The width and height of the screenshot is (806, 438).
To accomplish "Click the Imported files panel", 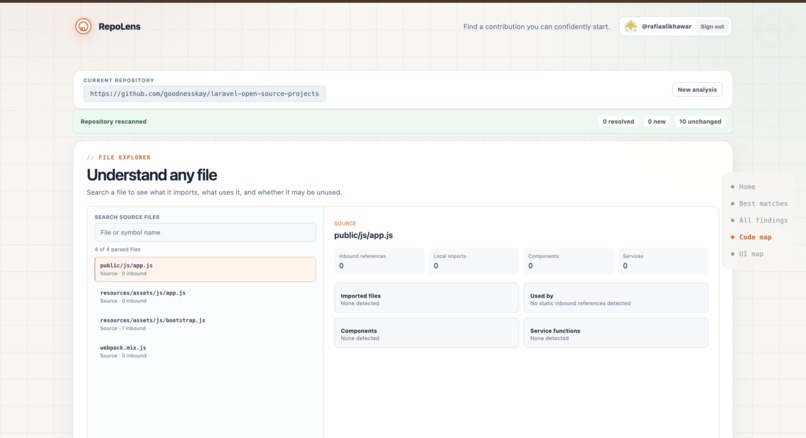I will (426, 298).
